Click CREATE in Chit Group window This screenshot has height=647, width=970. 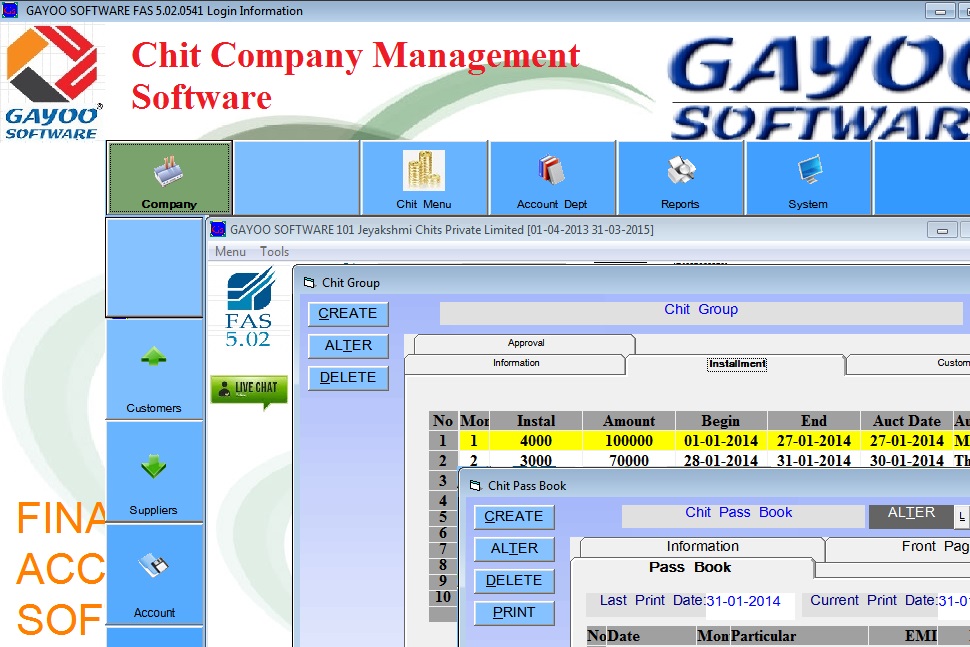(x=348, y=314)
